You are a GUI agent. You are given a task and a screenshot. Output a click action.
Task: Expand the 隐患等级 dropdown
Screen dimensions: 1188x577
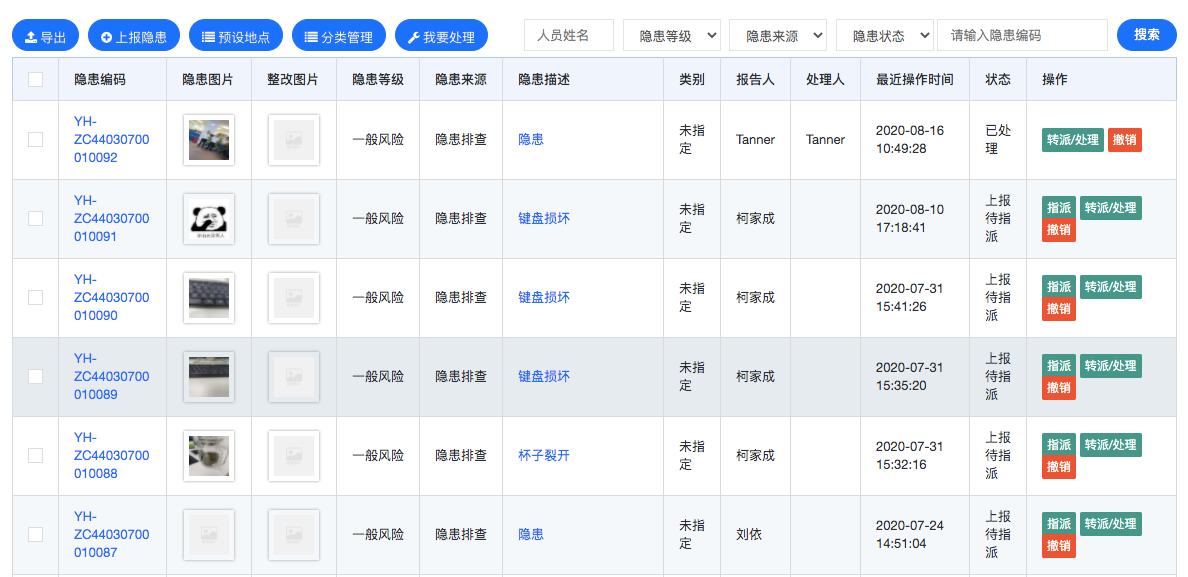click(x=672, y=35)
